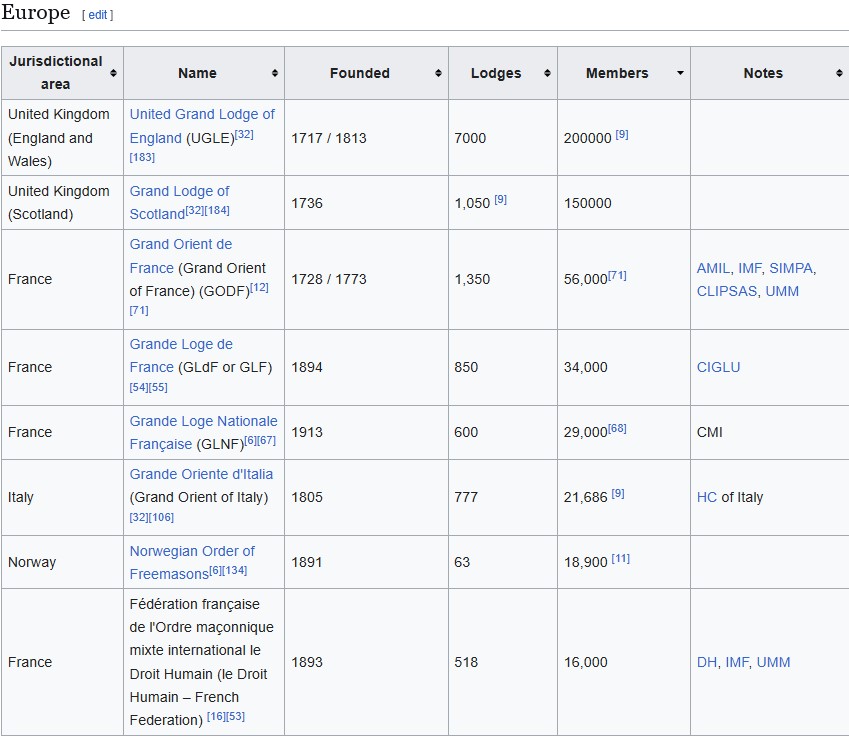The width and height of the screenshot is (849, 736).
Task: Click the edit link beside Europe heading
Action: [x=97, y=15]
